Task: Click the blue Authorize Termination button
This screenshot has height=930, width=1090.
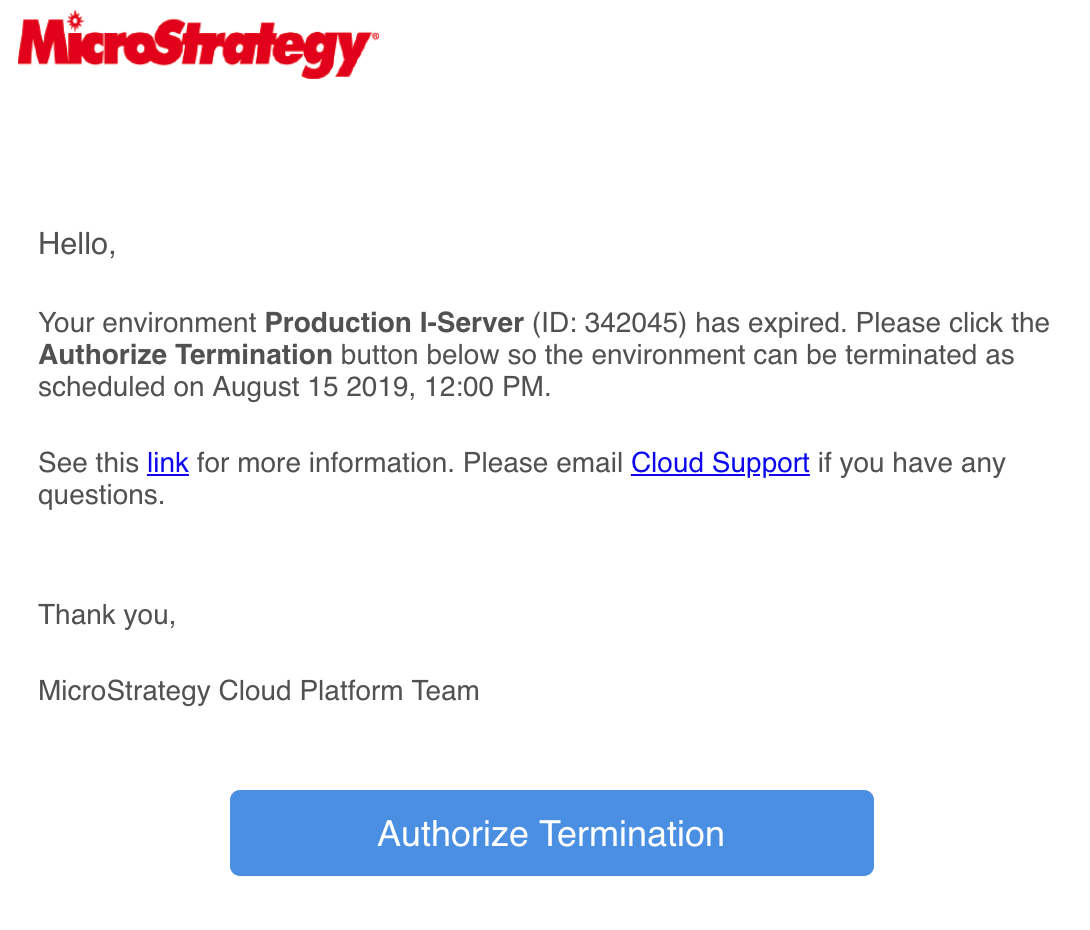Action: pyautogui.click(x=551, y=833)
